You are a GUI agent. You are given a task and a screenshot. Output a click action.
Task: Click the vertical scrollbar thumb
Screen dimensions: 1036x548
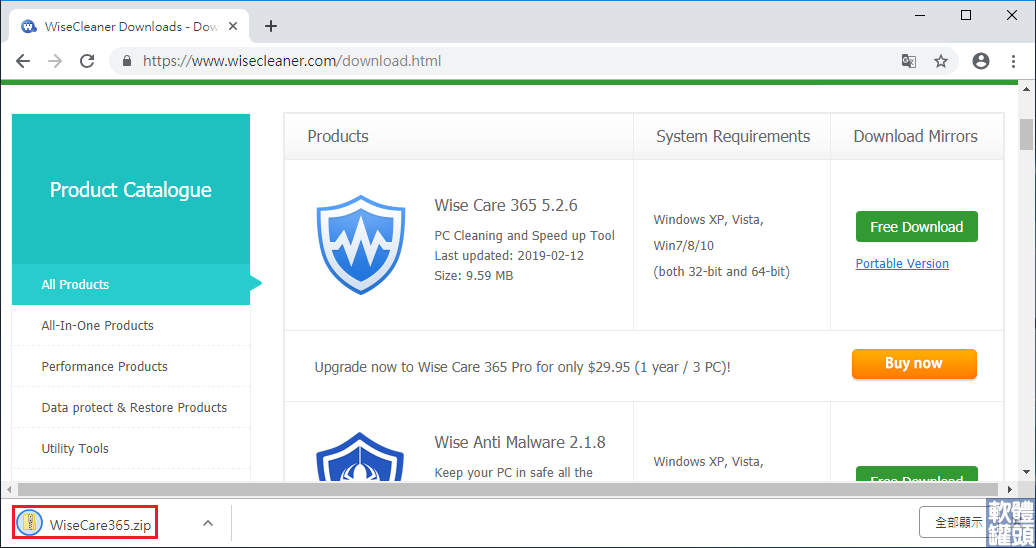[1026, 134]
